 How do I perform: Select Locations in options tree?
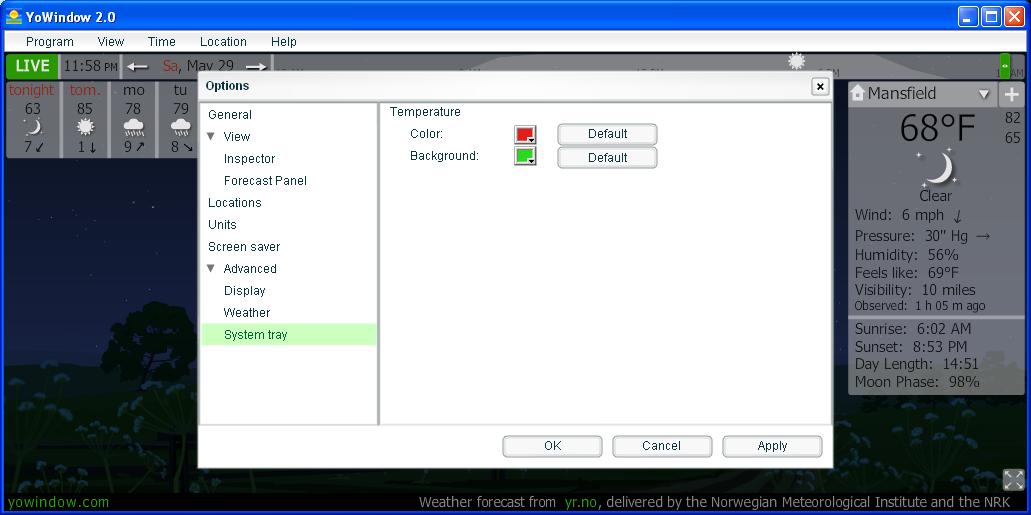tap(235, 203)
